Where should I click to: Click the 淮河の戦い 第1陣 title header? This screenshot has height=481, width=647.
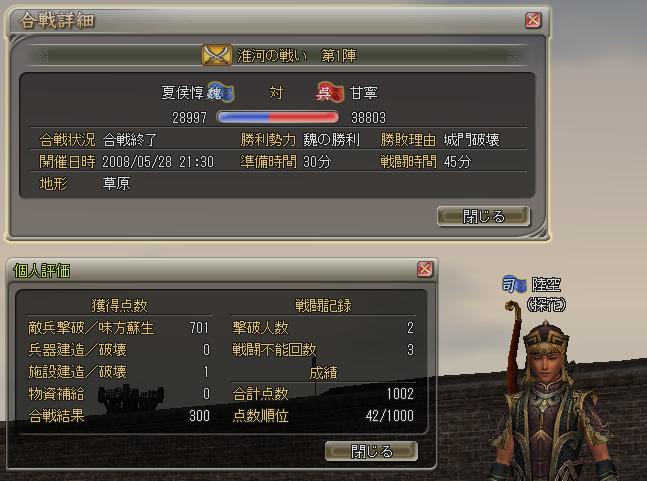click(297, 56)
